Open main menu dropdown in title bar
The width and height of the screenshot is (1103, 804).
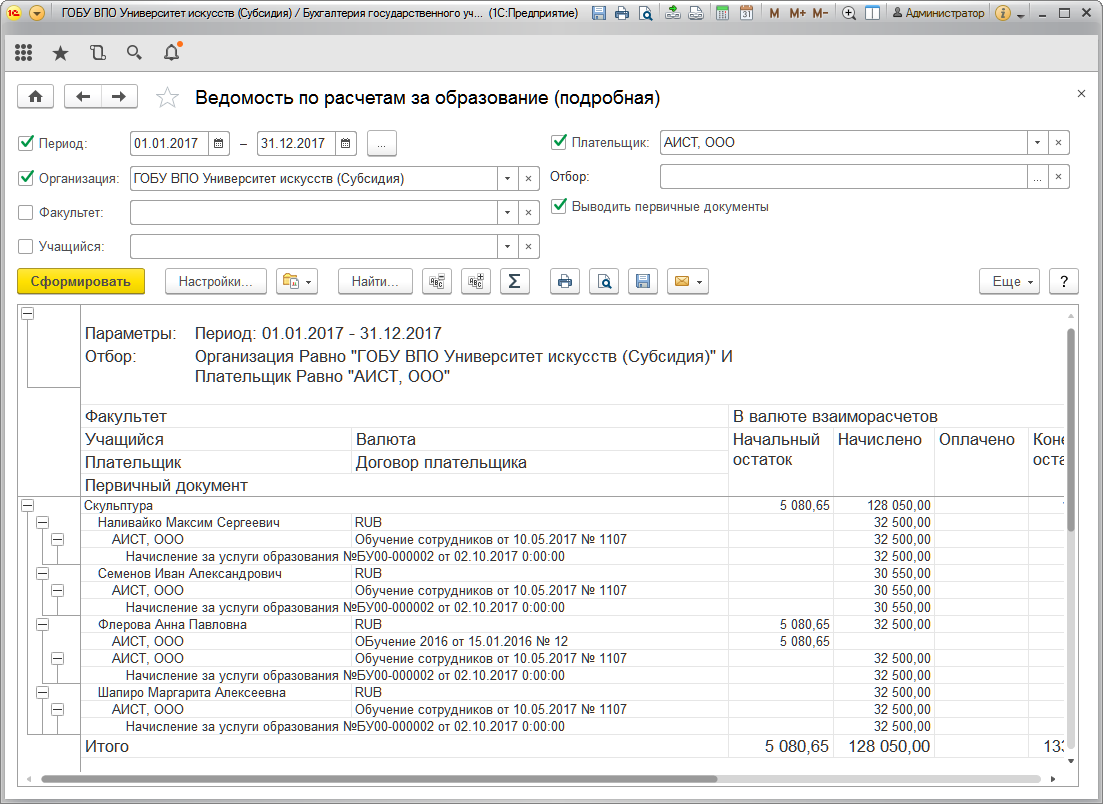37,13
